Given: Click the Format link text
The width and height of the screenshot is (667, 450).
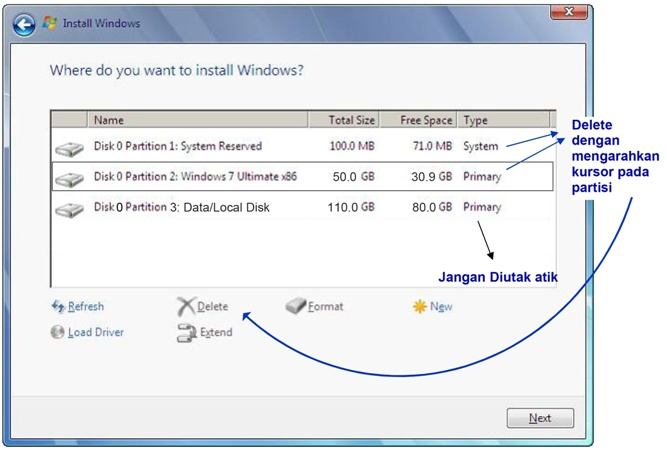Looking at the screenshot, I should [325, 307].
